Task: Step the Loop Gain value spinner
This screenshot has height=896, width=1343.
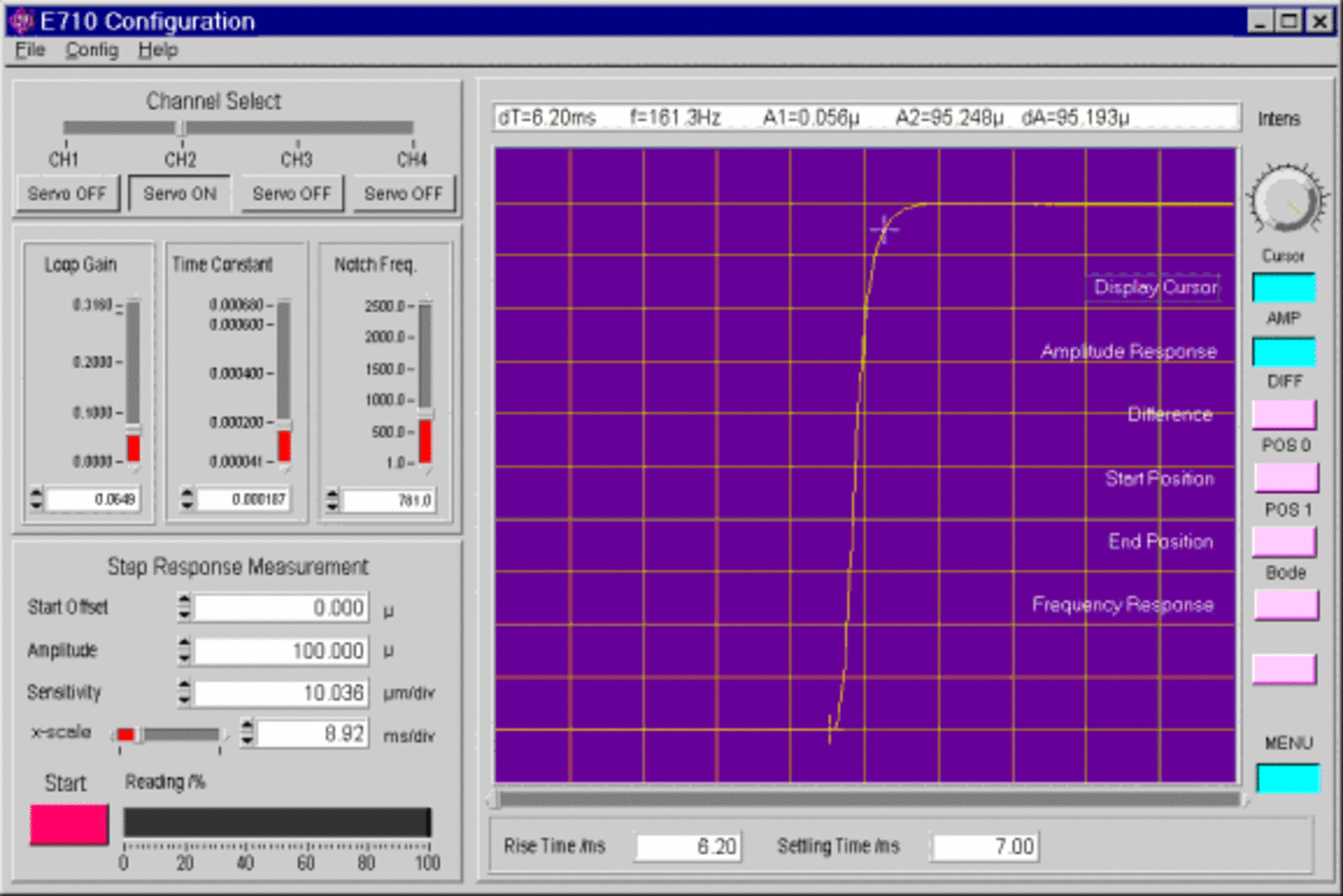Action: pos(35,498)
